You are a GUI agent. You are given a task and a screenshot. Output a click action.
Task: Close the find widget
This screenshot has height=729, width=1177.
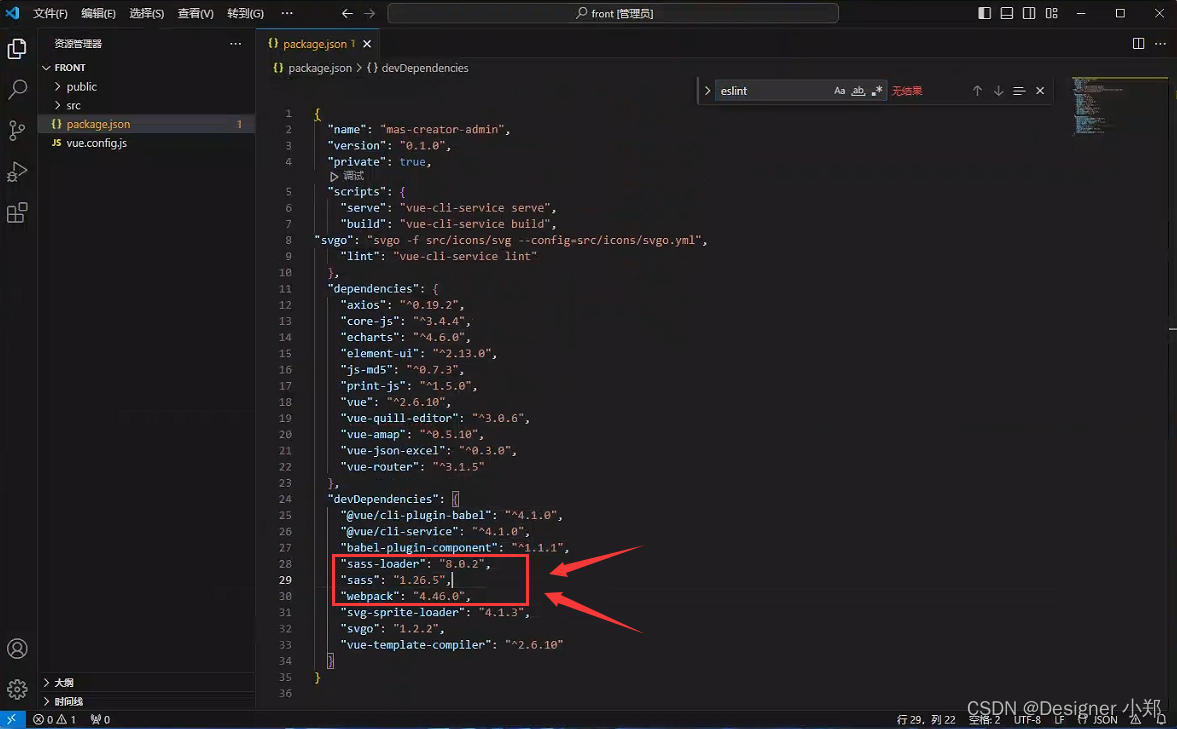tap(1040, 91)
